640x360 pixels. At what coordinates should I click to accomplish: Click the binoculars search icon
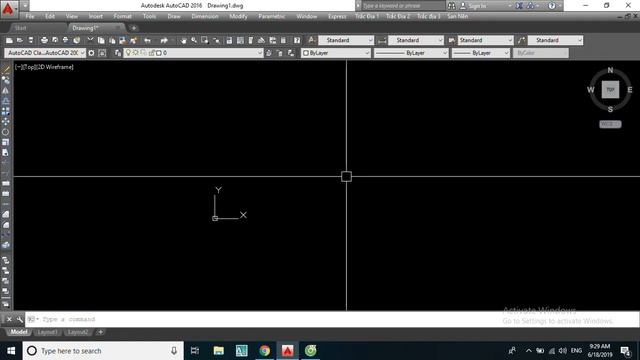[x=451, y=6]
